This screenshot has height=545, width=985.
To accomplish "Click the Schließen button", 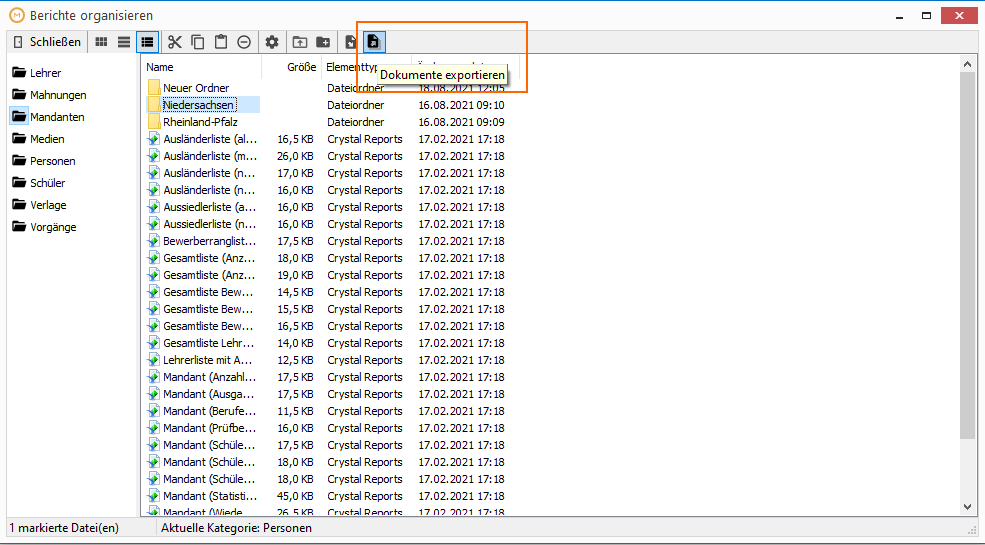I will coord(47,42).
